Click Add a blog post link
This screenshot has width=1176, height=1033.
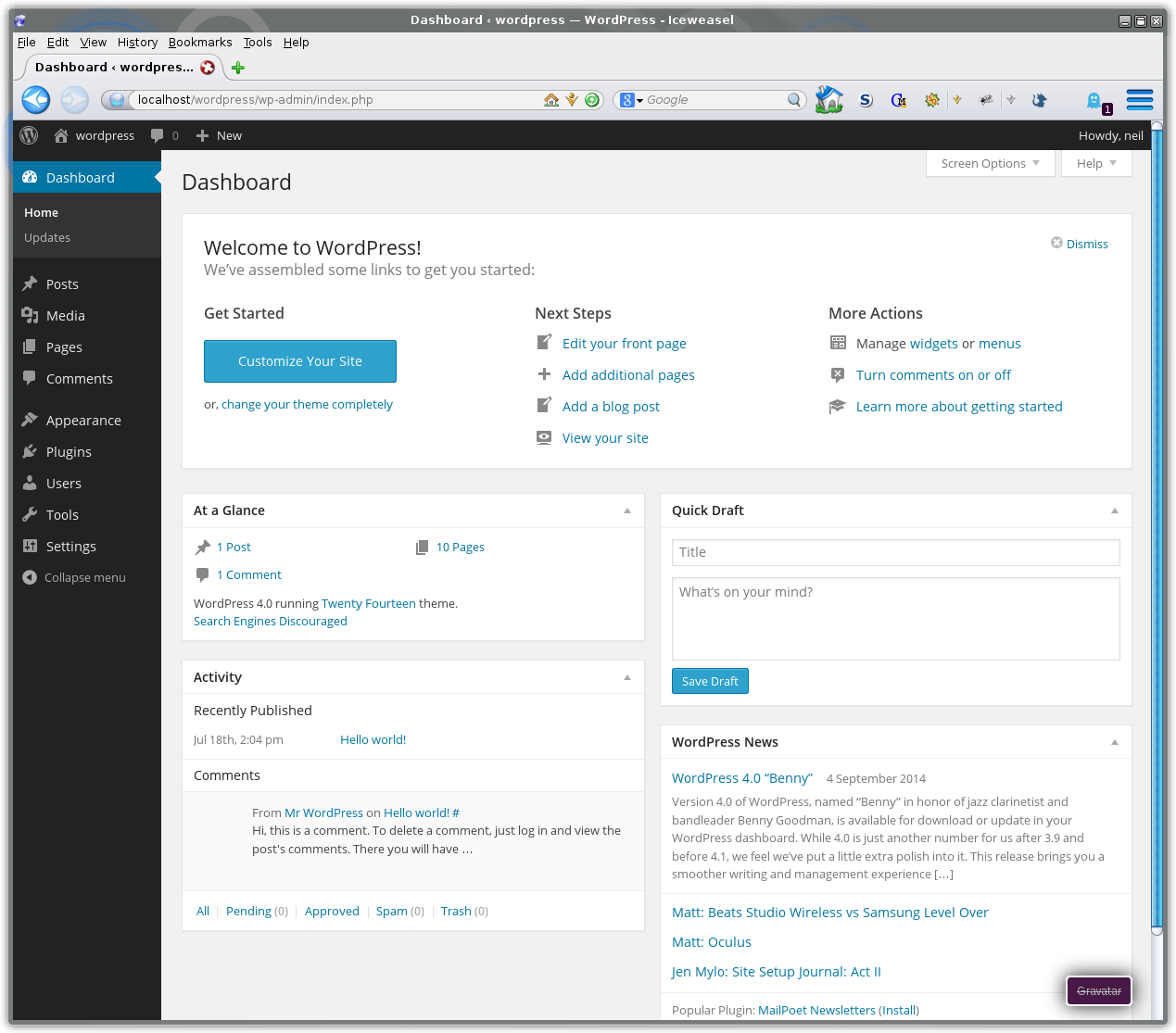(611, 407)
